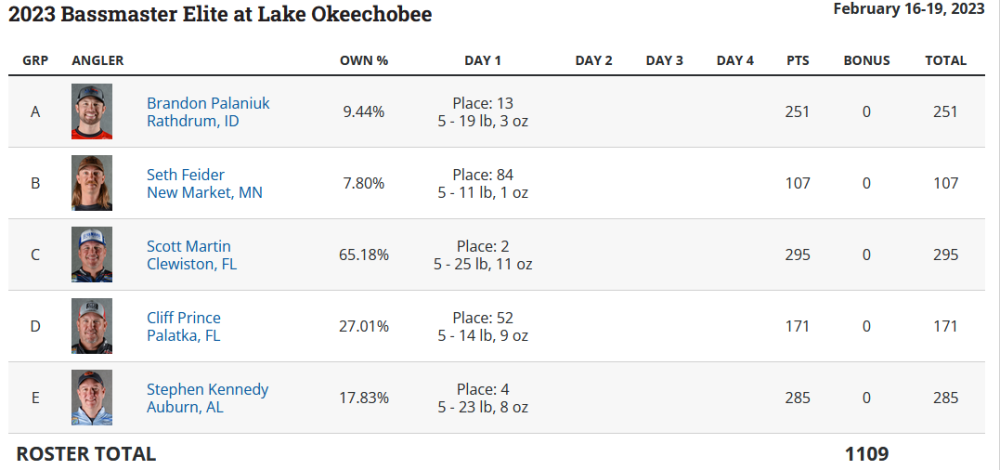Screen dimensions: 1000x470
Task: Click the OWN % column header
Action: [364, 61]
